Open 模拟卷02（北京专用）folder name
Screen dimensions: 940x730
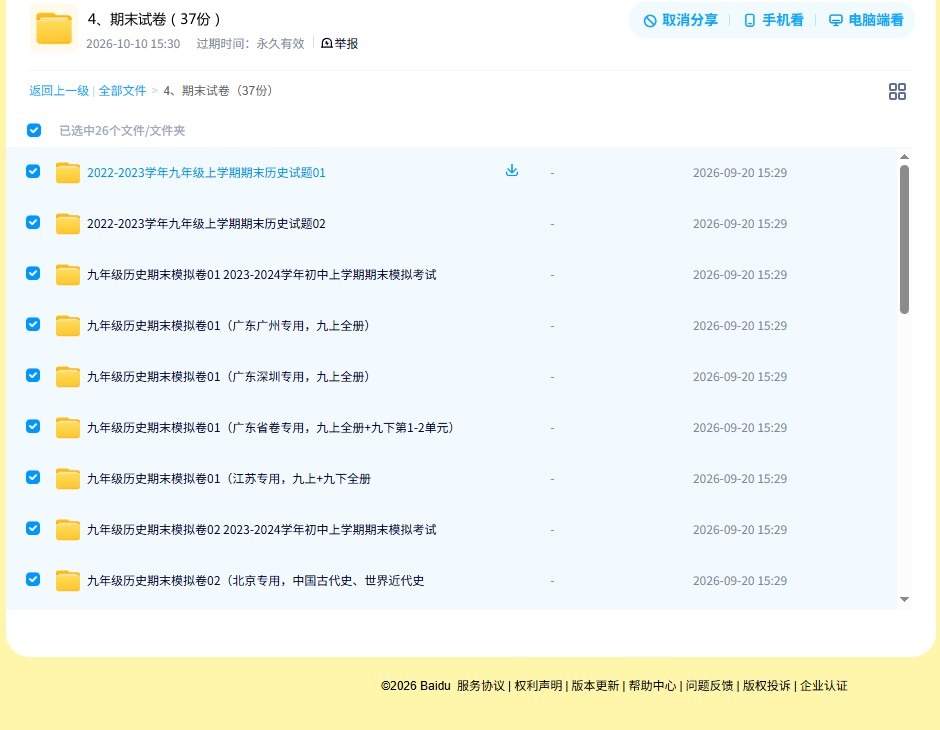tap(256, 580)
